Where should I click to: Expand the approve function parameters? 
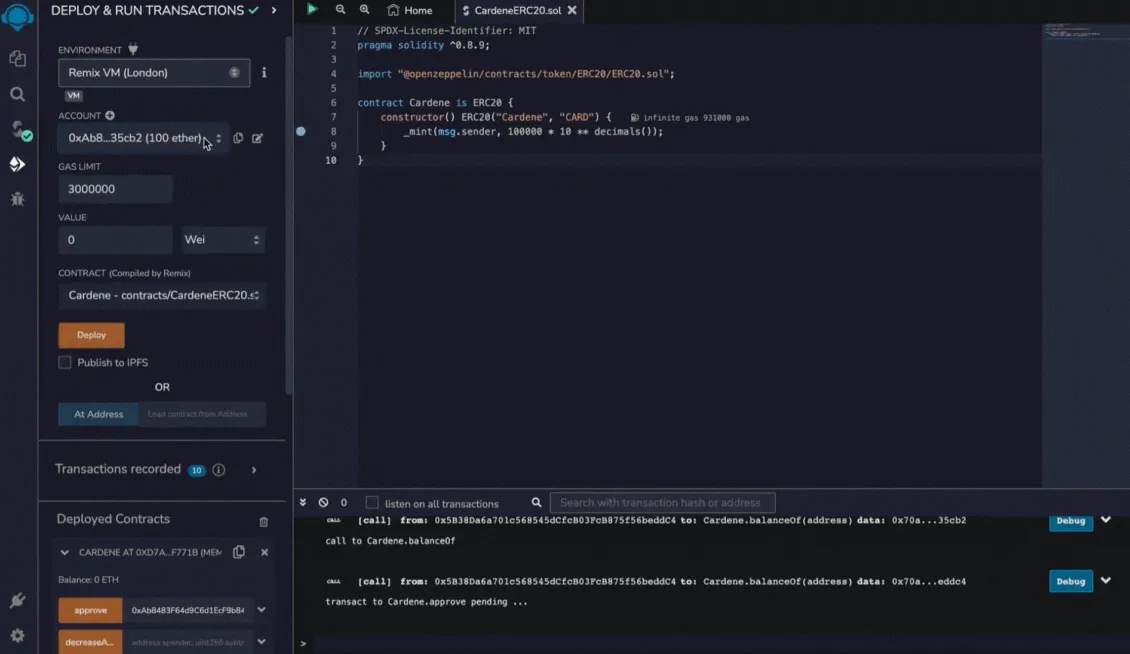click(x=262, y=610)
